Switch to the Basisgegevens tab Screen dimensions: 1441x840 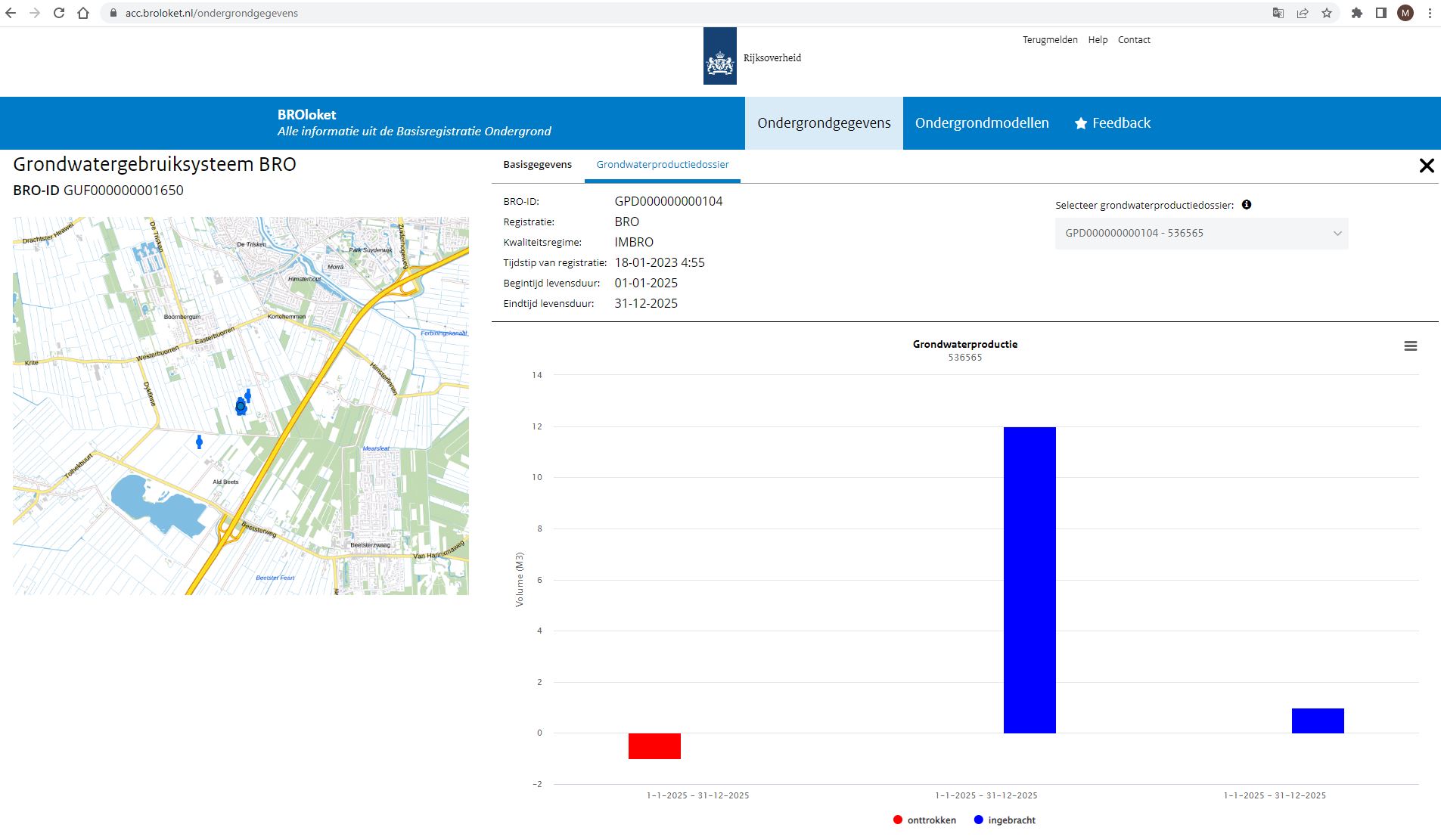click(537, 165)
